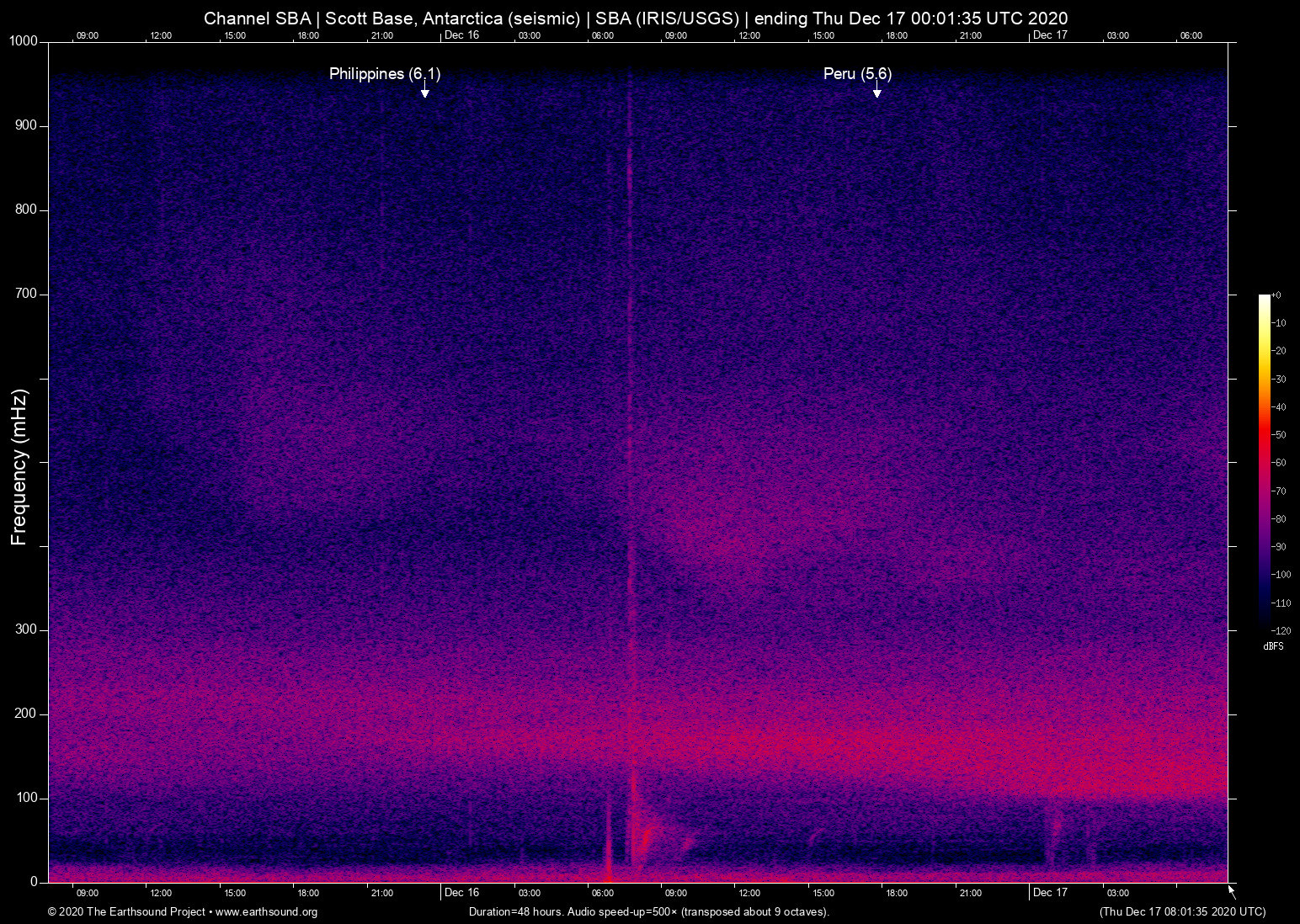This screenshot has width=1300, height=924.
Task: Click the Frequency (mHz) axis label
Action: tap(19, 467)
